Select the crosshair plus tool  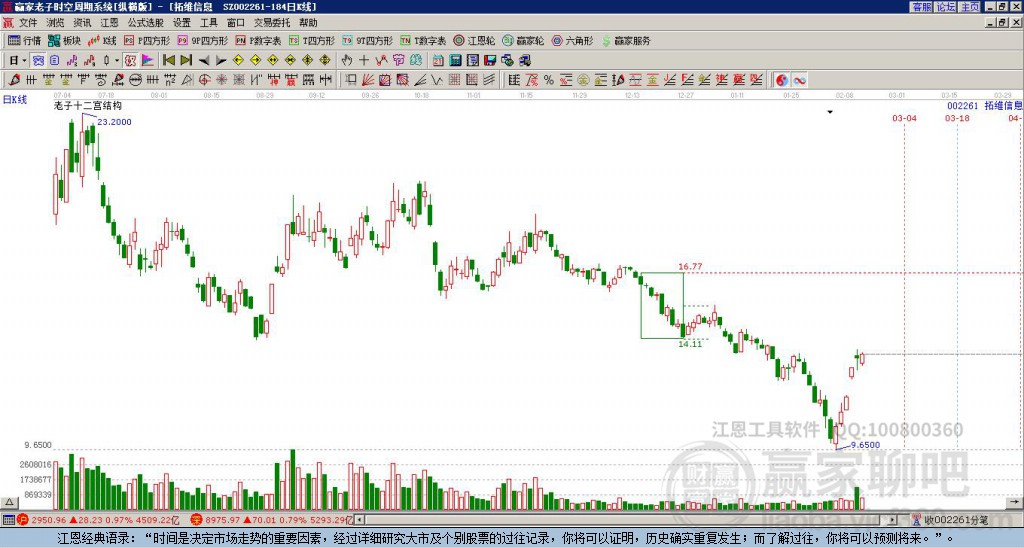coord(364,61)
